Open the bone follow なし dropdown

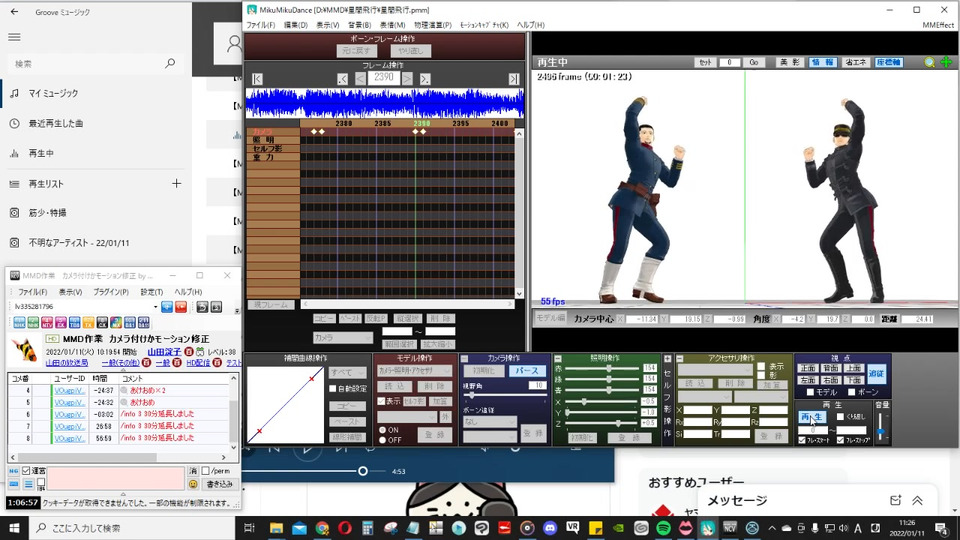click(490, 422)
